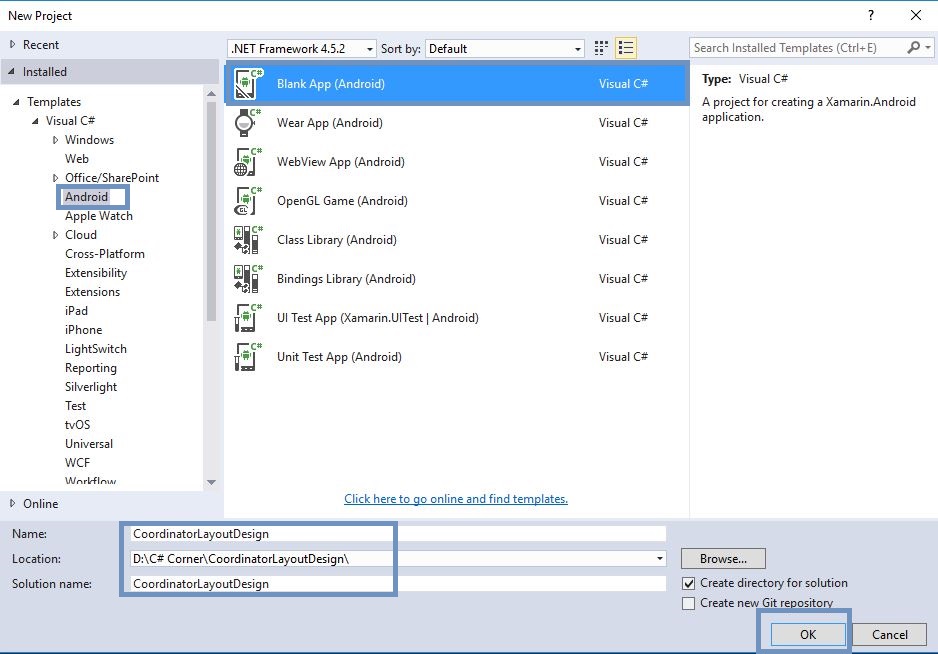
Task: Select UI Test App (Xamarin.UITest | Android) name
Action: click(377, 318)
